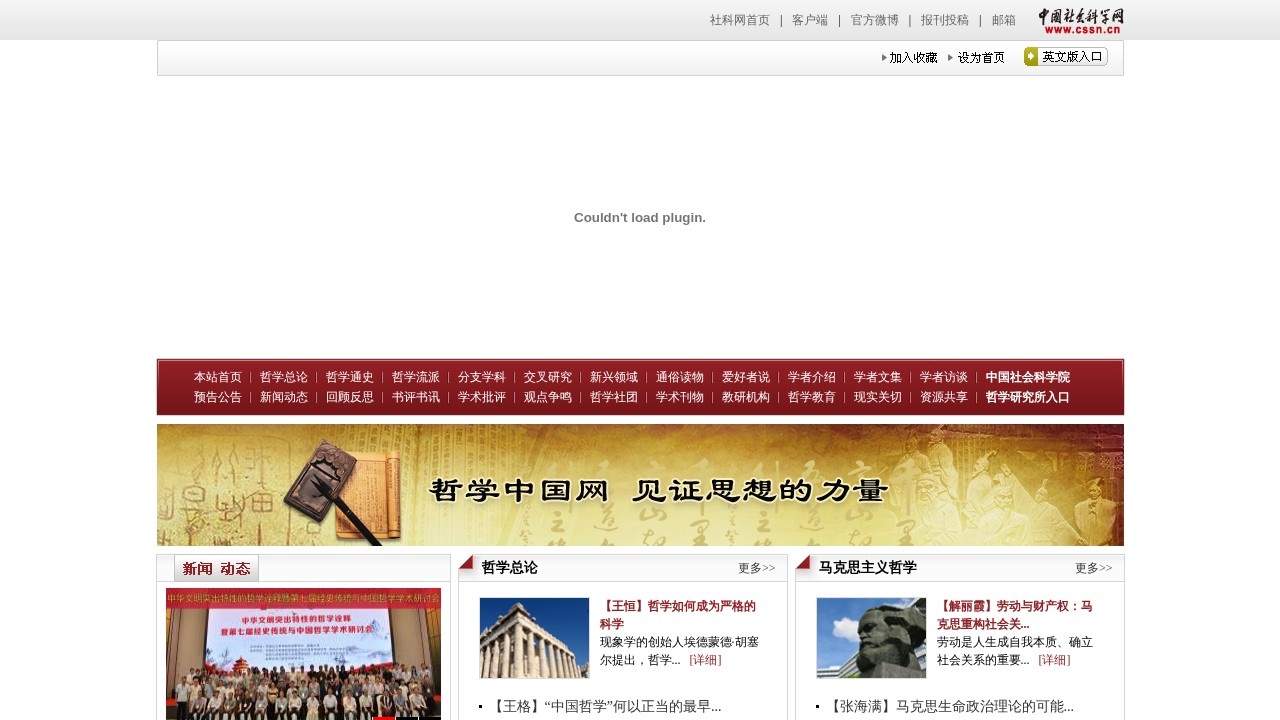1280x720 pixels.
Task: Click the yellow arrow on 英文版入口 button
Action: pyautogui.click(x=1029, y=56)
